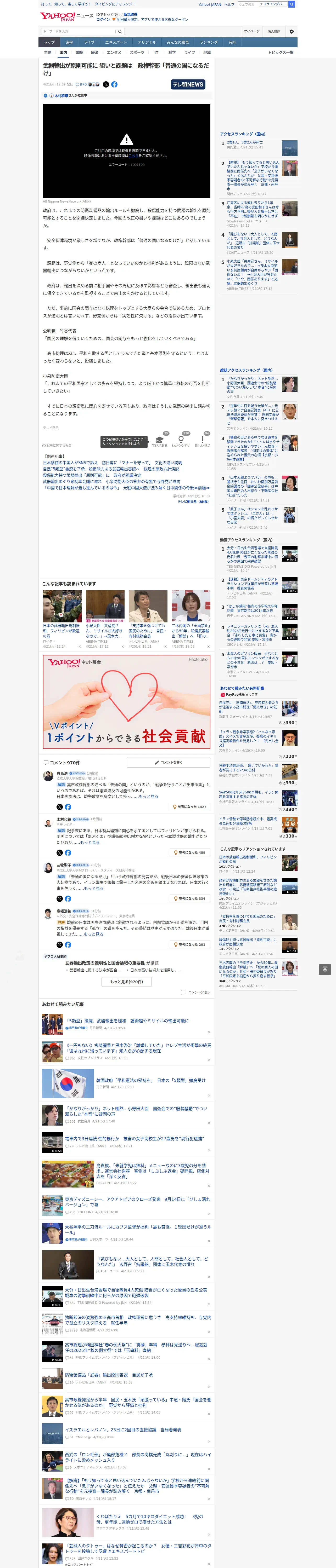Expand 高橋浩祐's comment with もっと見る
Screen dimensions: 336x1568
[94, 934]
